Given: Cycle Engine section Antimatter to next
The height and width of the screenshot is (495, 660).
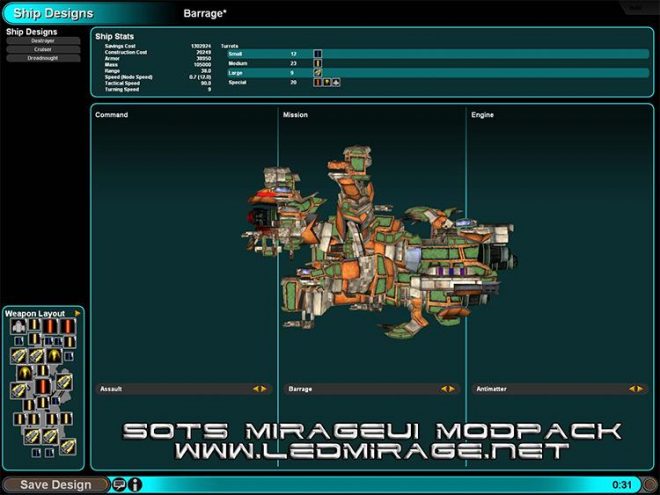Looking at the screenshot, I should point(640,389).
